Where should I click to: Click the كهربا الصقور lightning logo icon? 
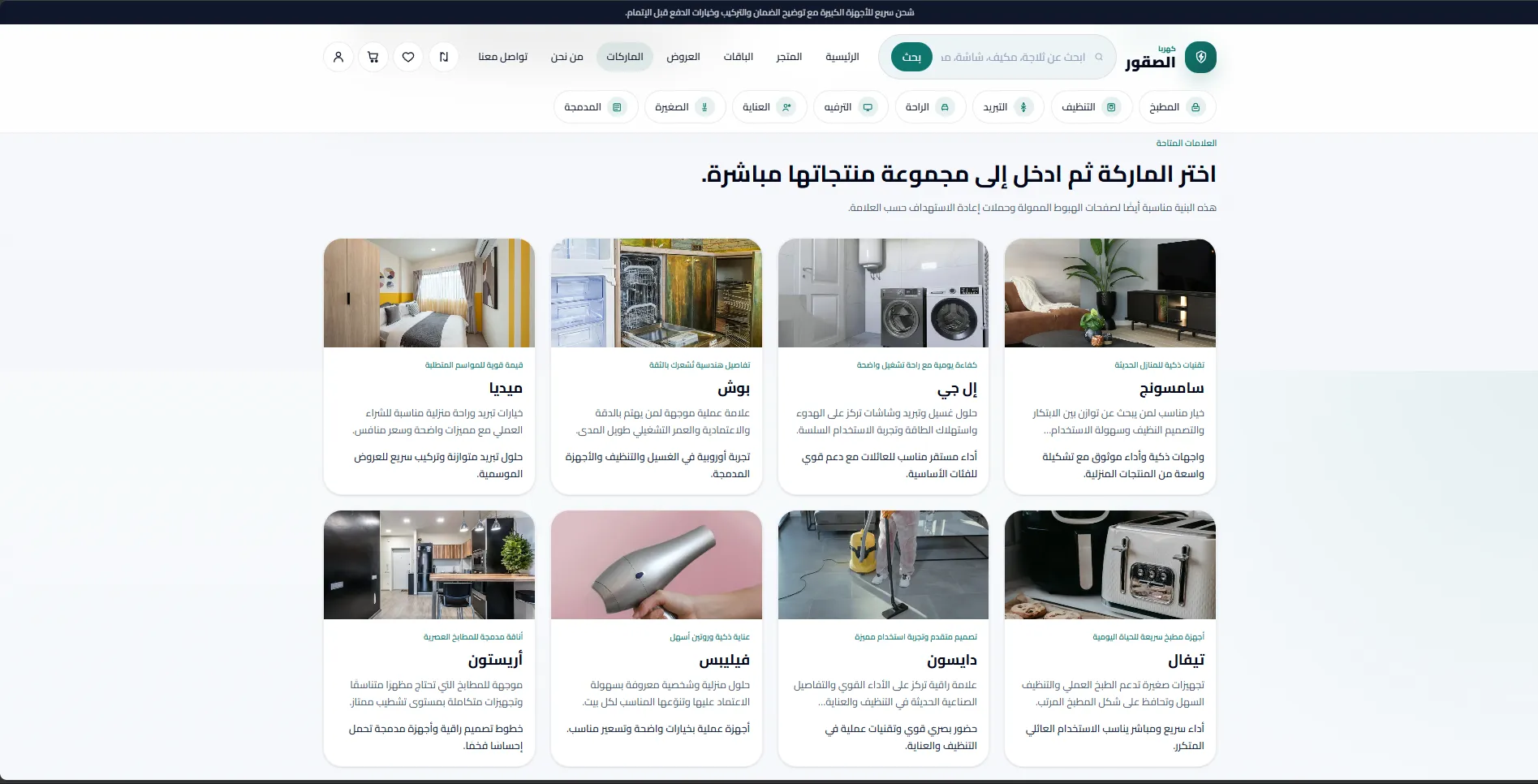(1200, 57)
